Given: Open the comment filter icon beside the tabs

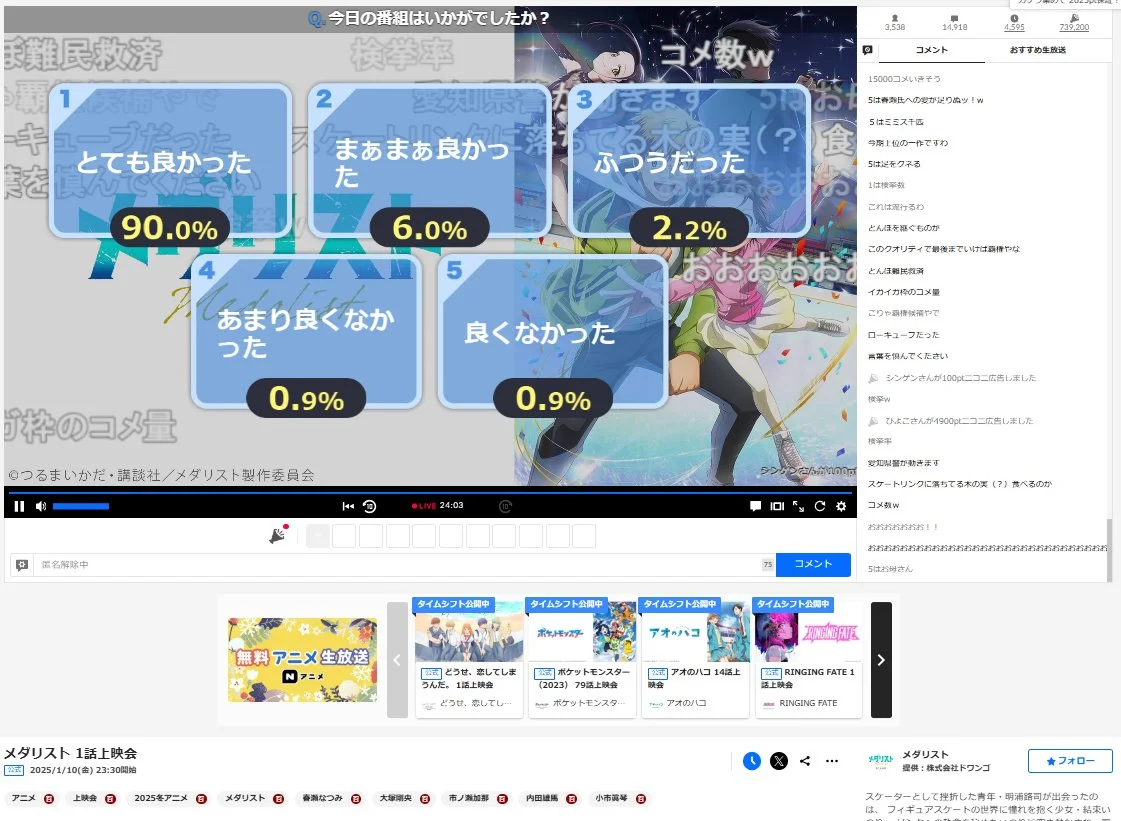Looking at the screenshot, I should click(x=867, y=50).
